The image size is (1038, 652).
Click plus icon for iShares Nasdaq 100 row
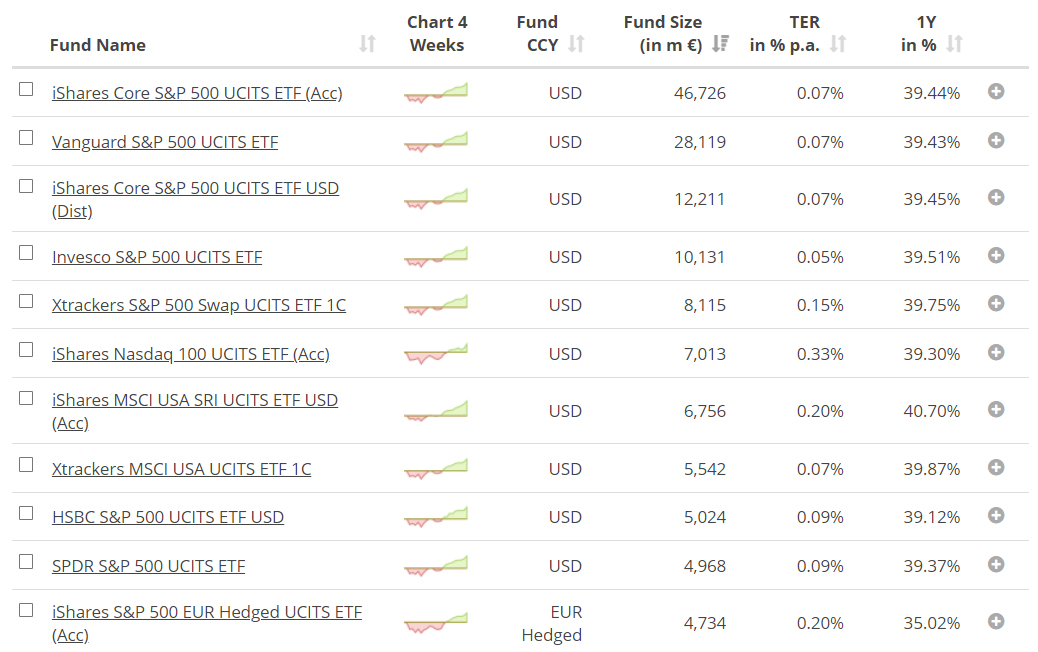click(995, 352)
